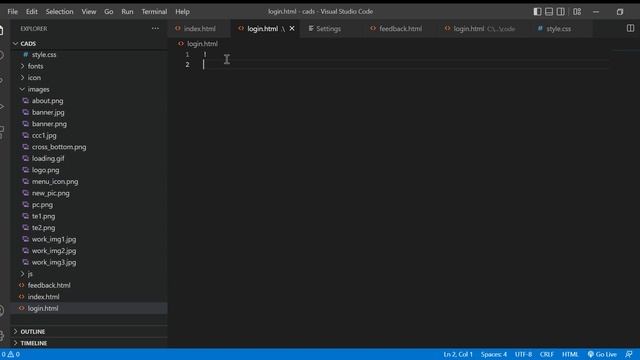Switch to second login.html tab
This screenshot has width=640, height=360.
484,29
